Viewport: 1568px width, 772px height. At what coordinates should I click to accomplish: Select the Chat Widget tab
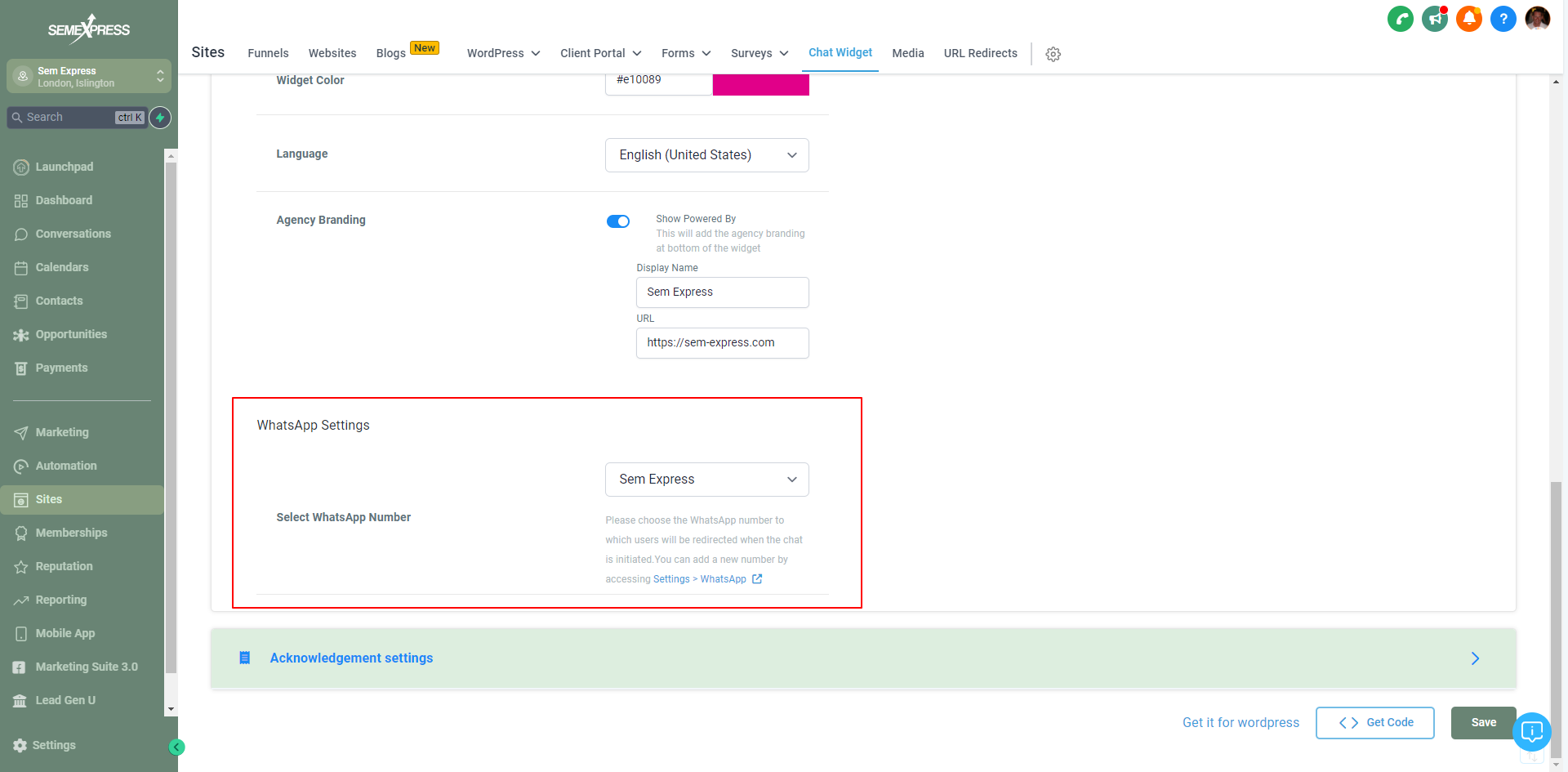pyautogui.click(x=840, y=52)
